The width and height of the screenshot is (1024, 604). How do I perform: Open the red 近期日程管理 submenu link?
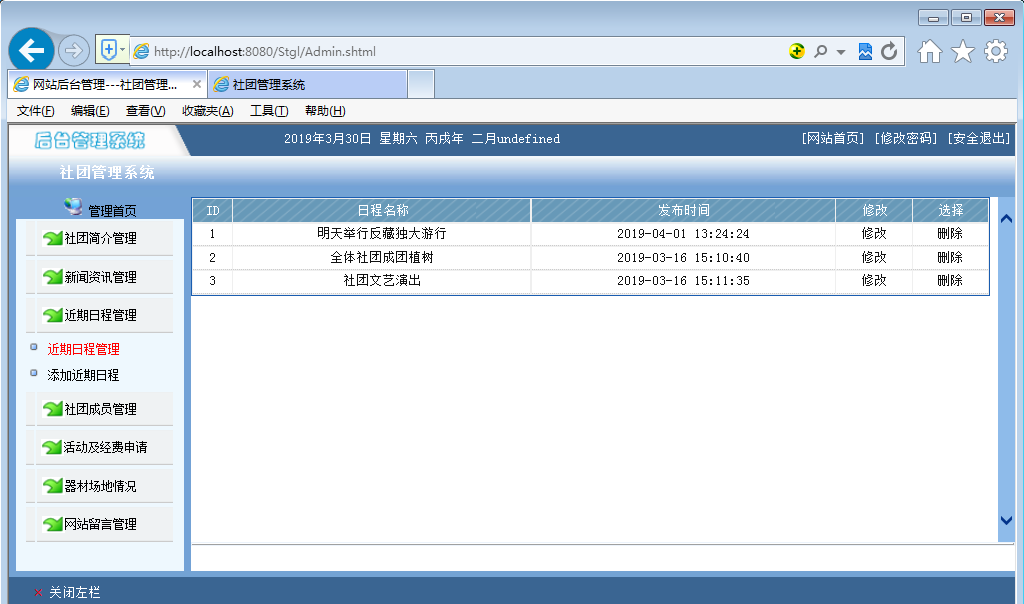[83, 349]
